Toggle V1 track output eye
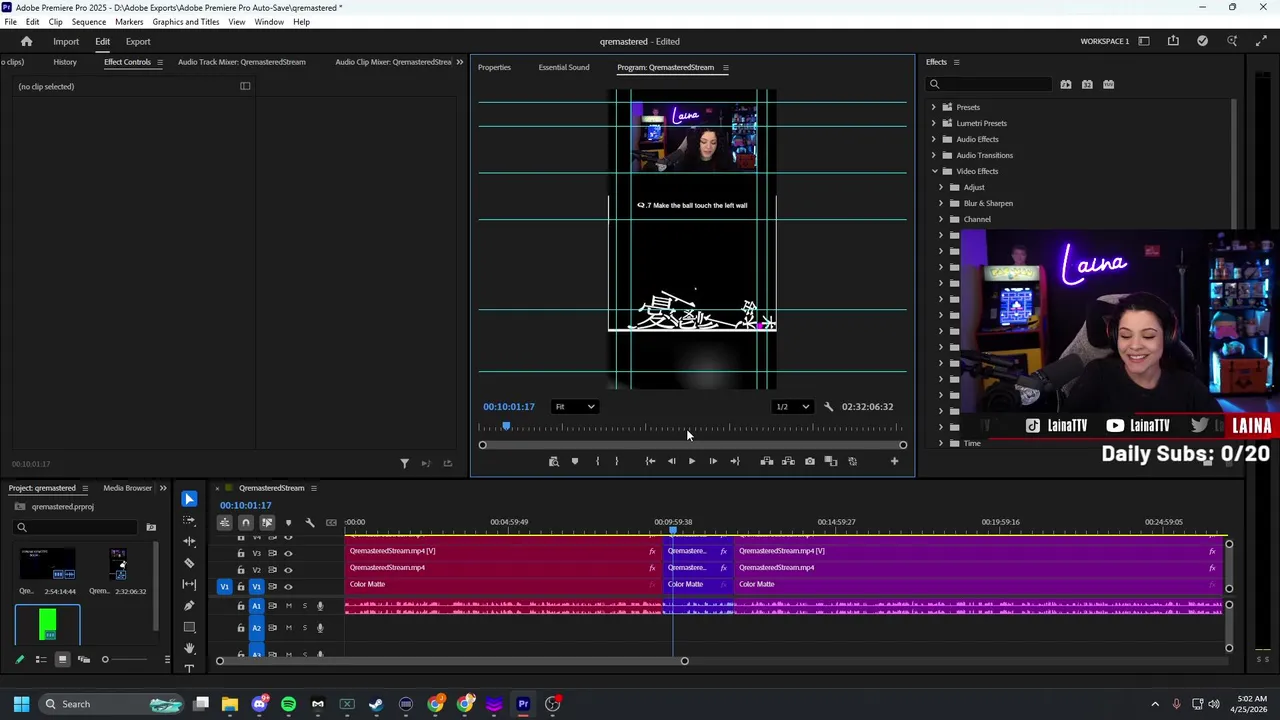Viewport: 1280px width, 720px height. pyautogui.click(x=288, y=587)
